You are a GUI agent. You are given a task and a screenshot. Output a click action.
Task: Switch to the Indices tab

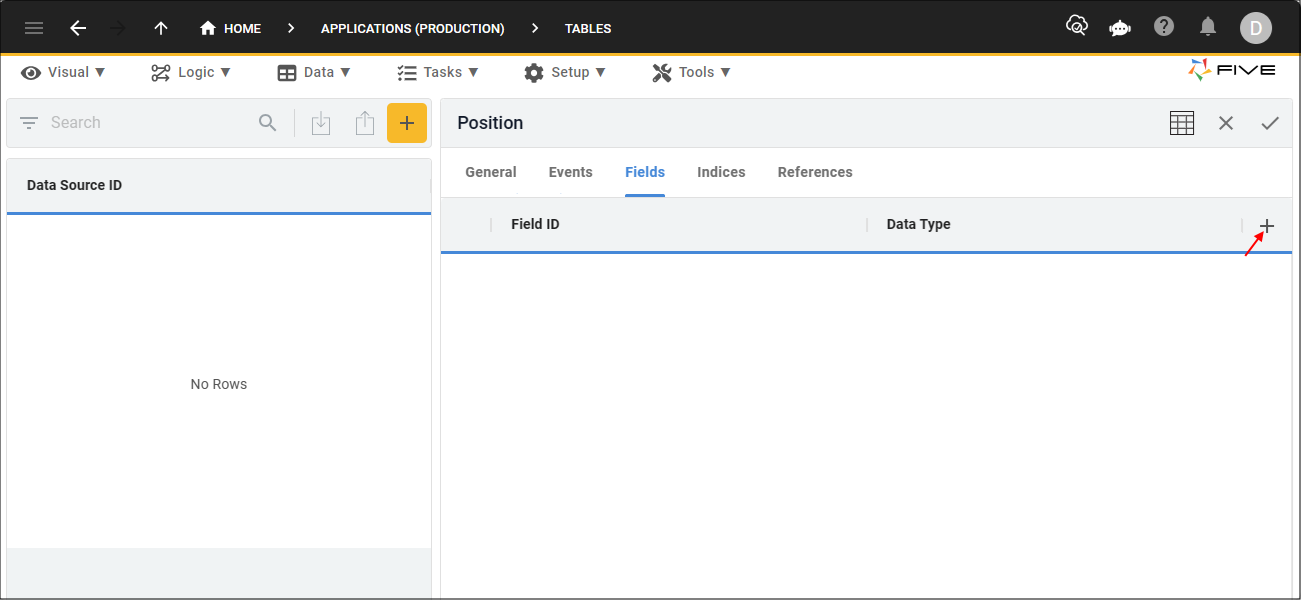(x=721, y=172)
